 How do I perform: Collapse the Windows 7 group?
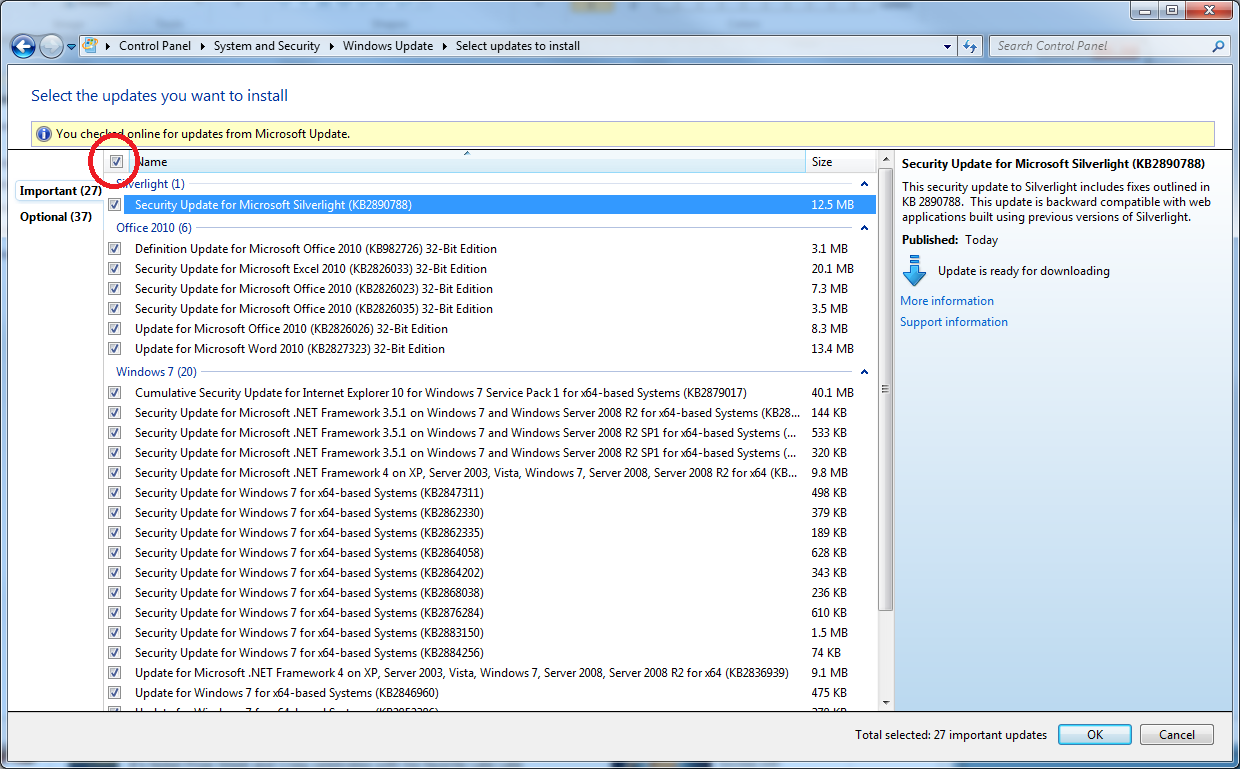pyautogui.click(x=864, y=372)
